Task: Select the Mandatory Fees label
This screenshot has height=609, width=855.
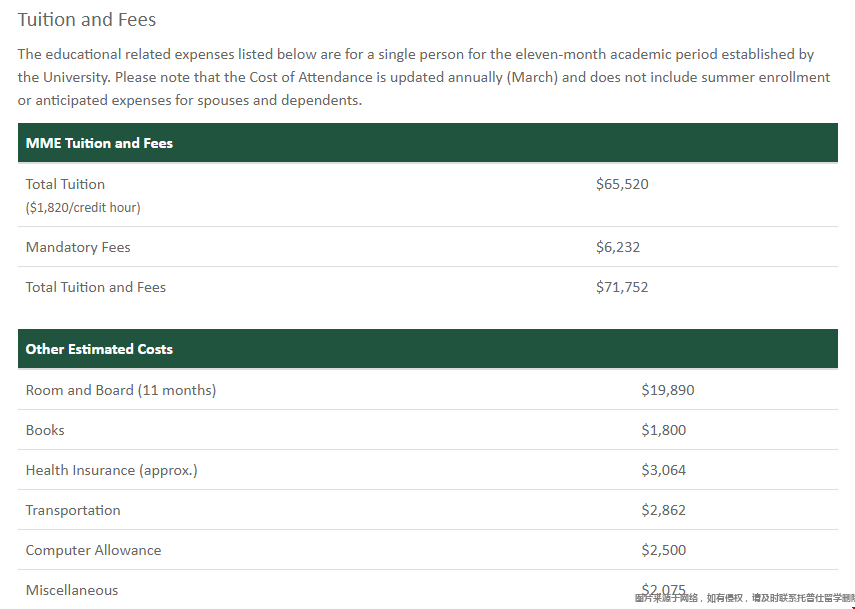Action: [78, 248]
